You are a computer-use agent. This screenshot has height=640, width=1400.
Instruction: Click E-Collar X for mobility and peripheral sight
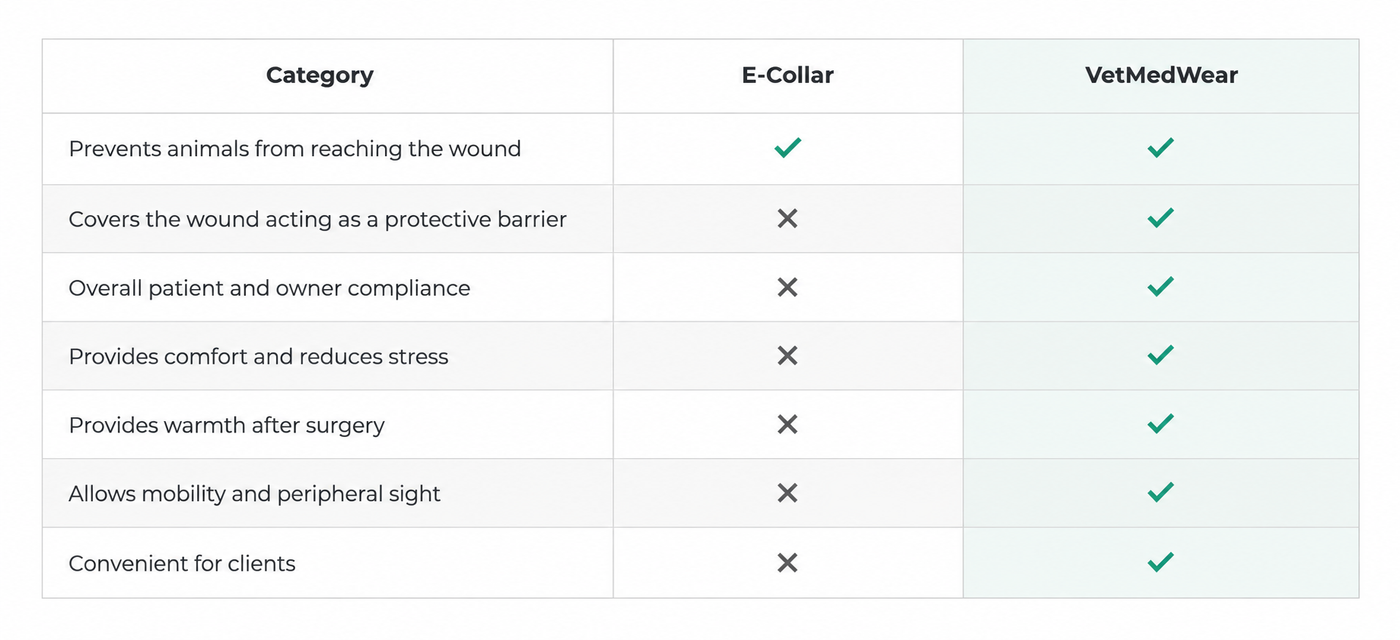tap(788, 492)
